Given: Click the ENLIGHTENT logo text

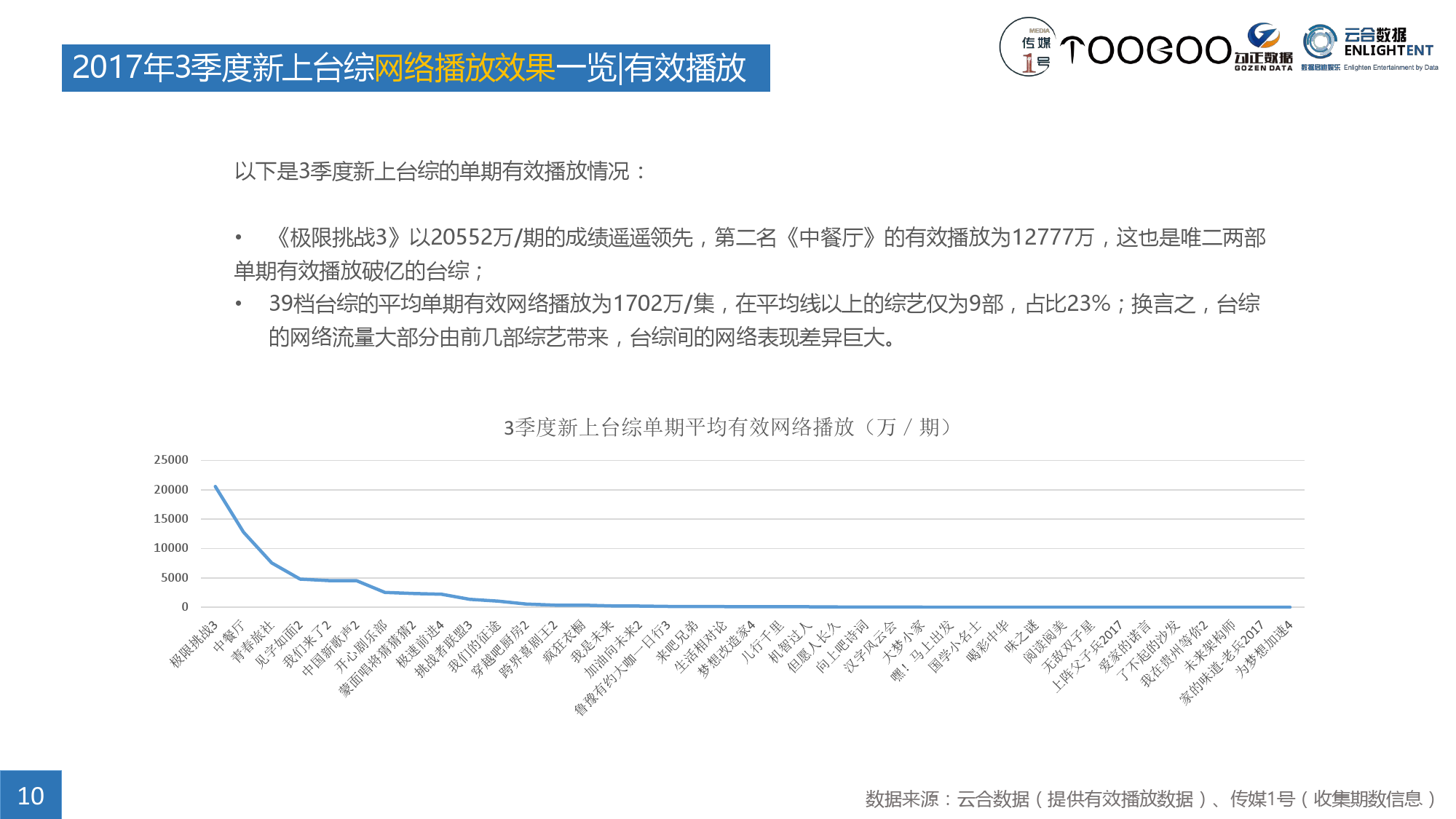Looking at the screenshot, I should point(1388,50).
